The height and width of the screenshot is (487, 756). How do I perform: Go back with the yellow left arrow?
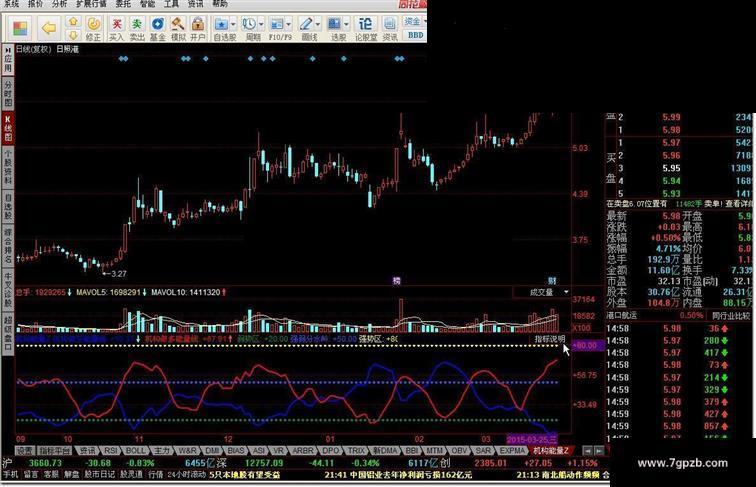49,28
